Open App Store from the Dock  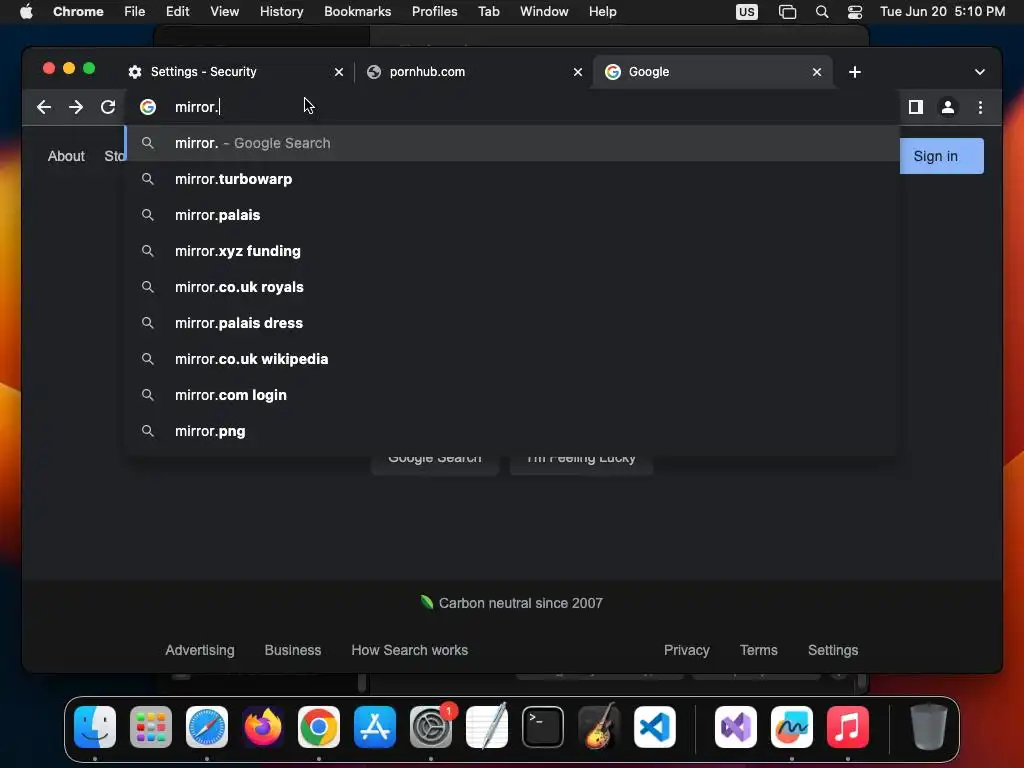click(375, 726)
